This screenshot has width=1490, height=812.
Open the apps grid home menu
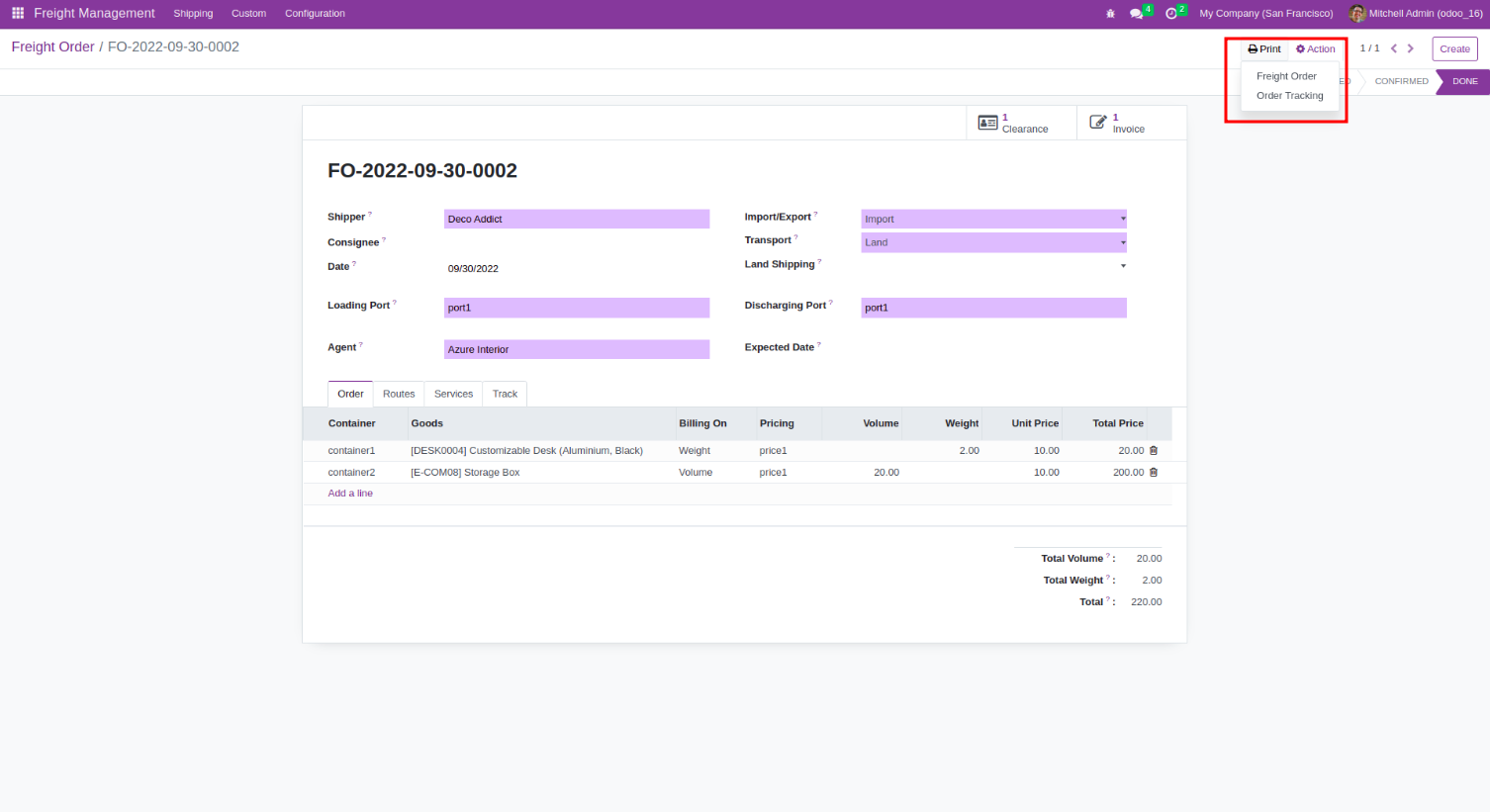[18, 13]
